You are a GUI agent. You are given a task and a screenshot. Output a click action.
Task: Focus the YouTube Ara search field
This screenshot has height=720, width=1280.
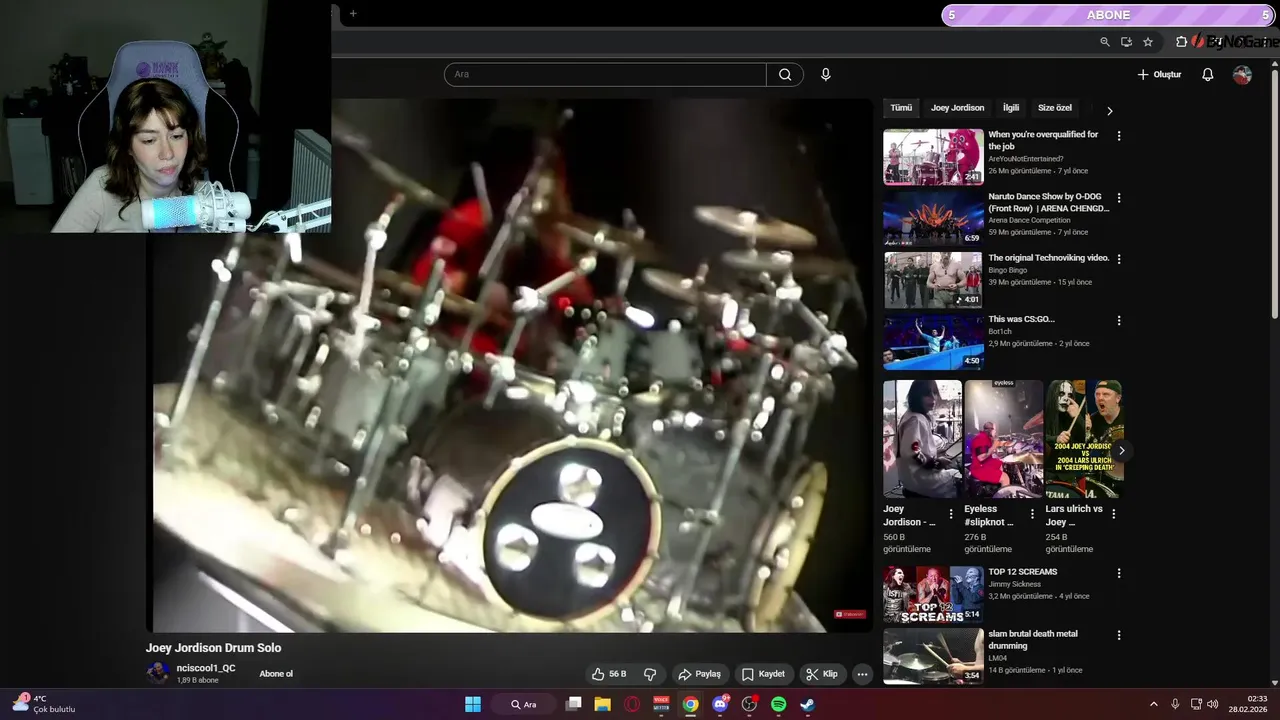(605, 74)
